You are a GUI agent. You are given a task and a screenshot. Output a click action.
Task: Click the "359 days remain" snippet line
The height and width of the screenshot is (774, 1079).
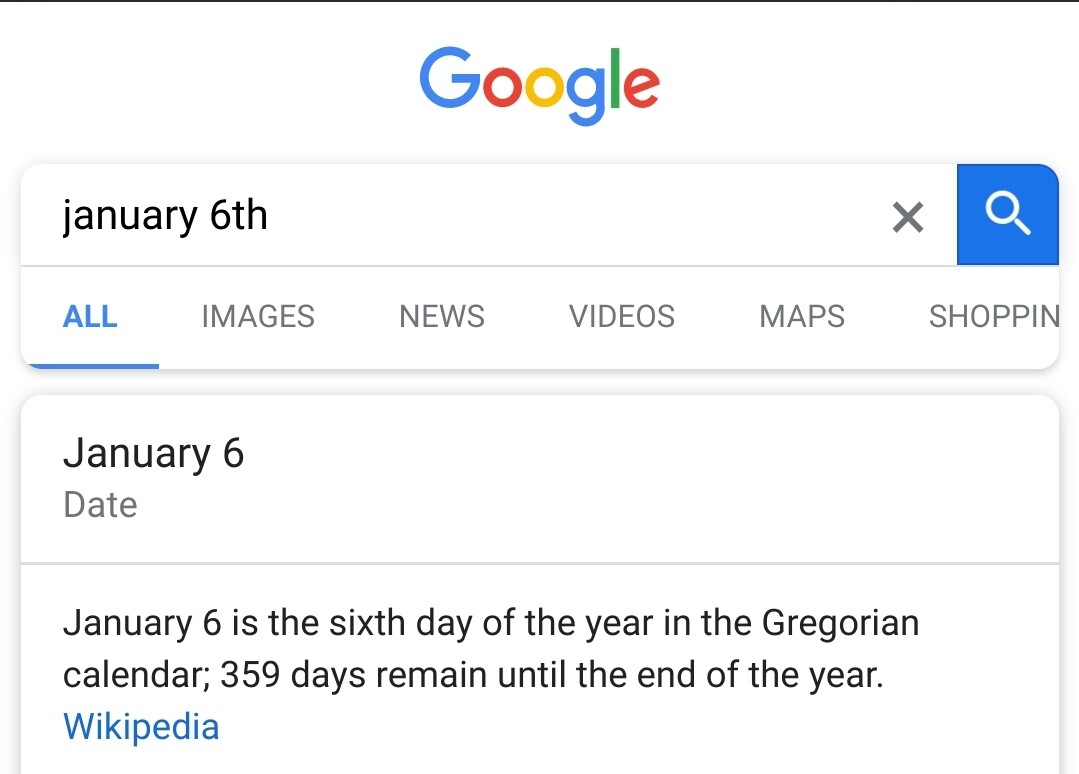pos(473,675)
